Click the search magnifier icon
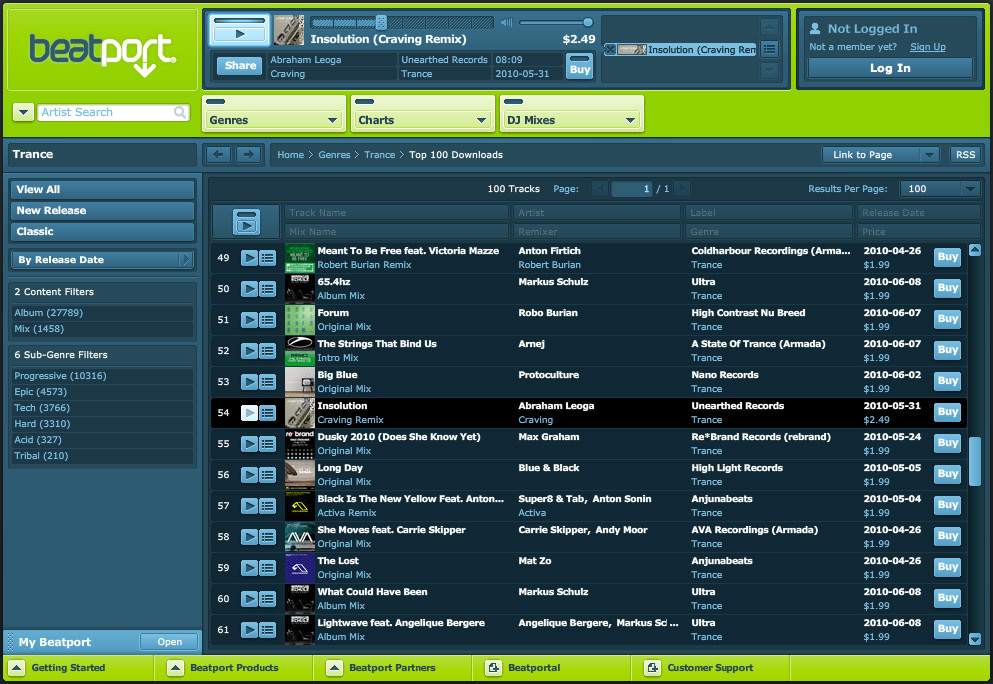The image size is (993, 684). tap(180, 112)
